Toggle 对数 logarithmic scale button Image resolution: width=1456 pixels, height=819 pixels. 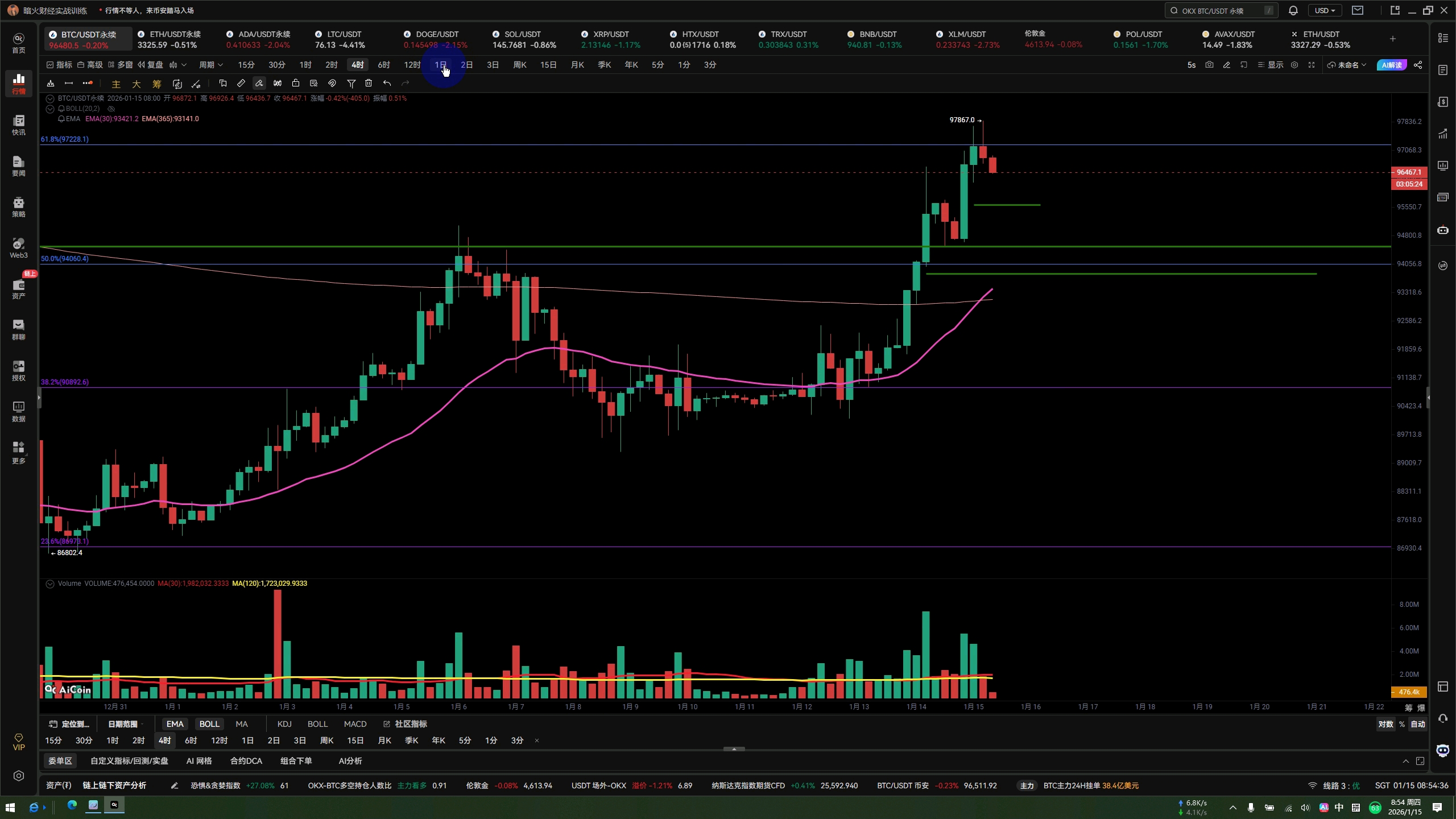pos(1385,724)
